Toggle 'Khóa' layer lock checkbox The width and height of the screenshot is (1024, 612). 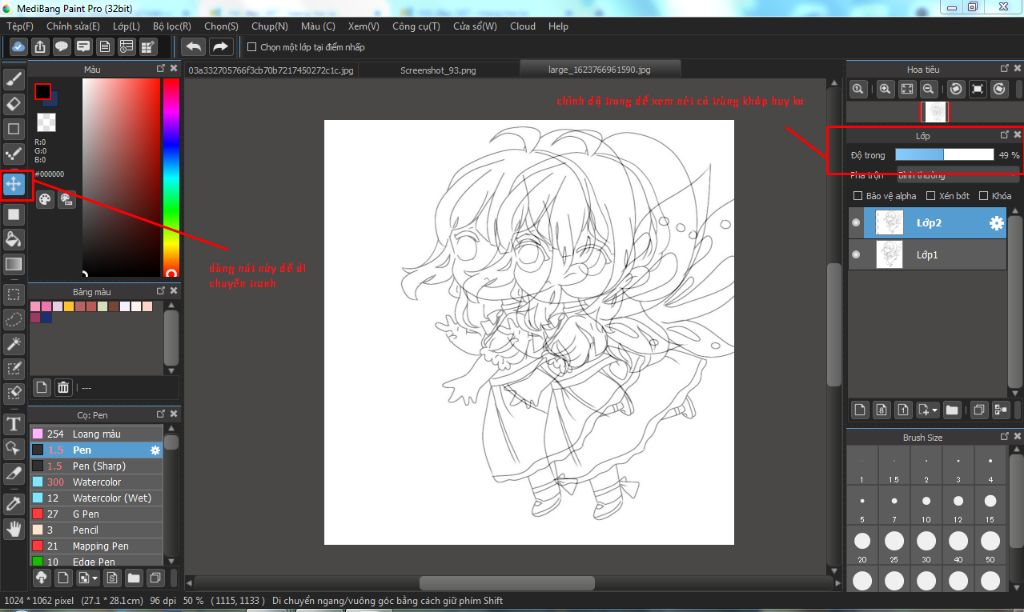pyautogui.click(x=984, y=195)
